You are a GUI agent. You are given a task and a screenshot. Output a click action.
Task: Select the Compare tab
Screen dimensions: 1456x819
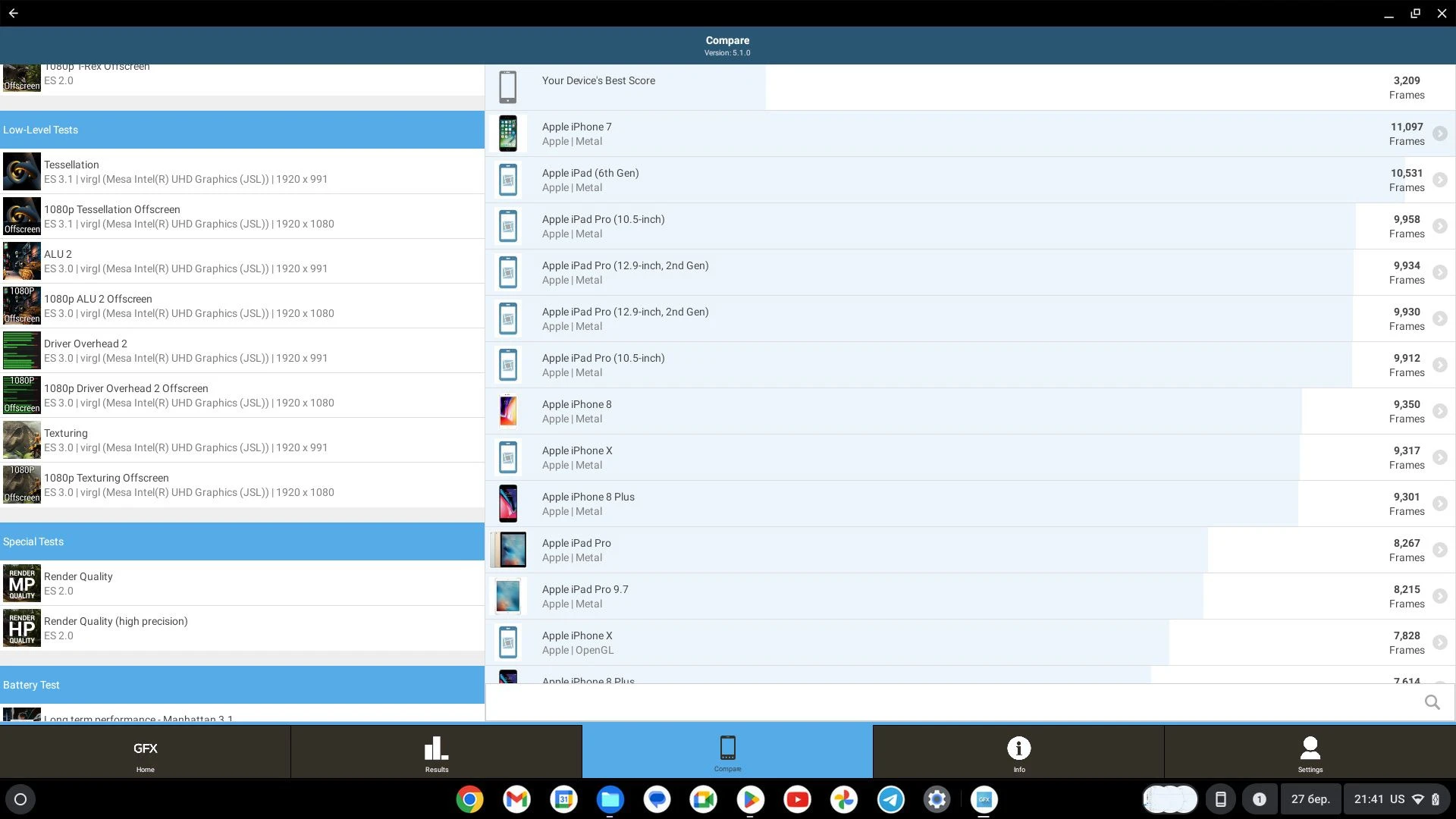coord(727,752)
